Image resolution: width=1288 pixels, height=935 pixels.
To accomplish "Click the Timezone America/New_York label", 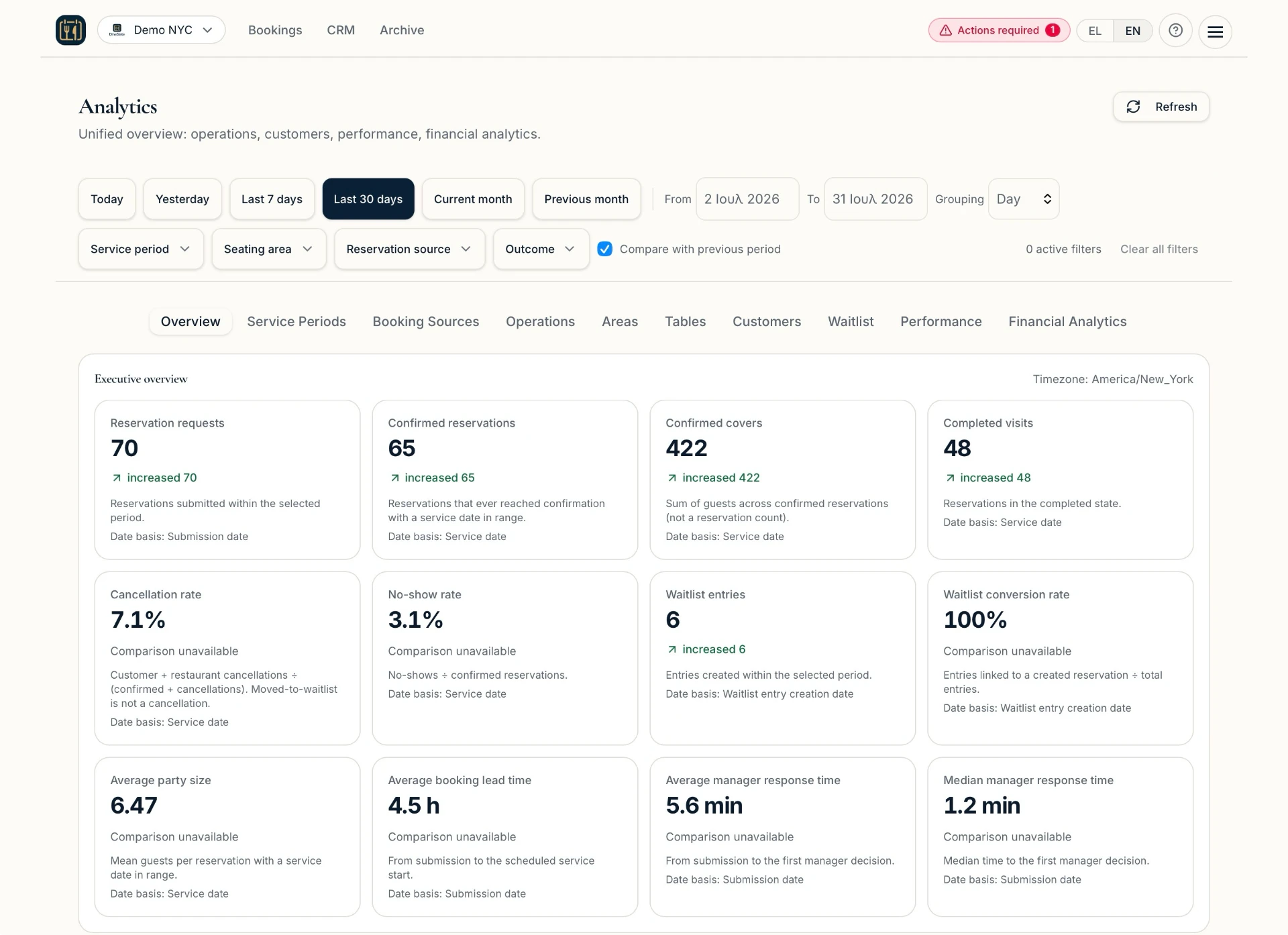I will pyautogui.click(x=1113, y=379).
